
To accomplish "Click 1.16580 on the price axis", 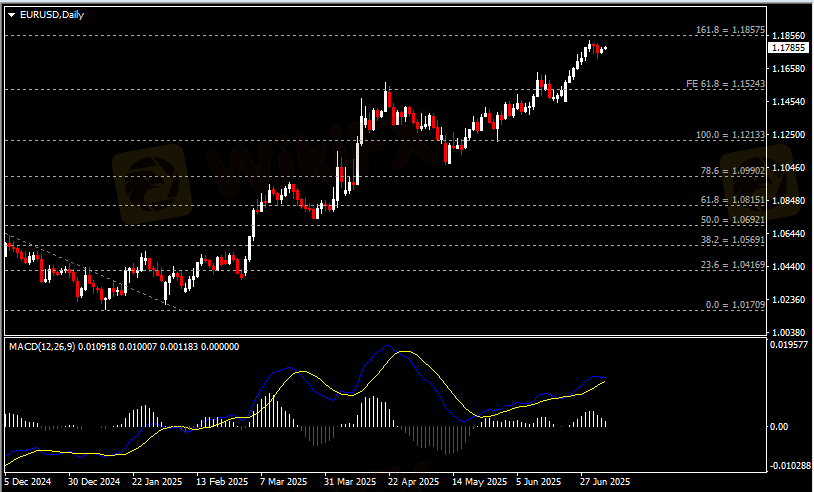I will pos(789,69).
